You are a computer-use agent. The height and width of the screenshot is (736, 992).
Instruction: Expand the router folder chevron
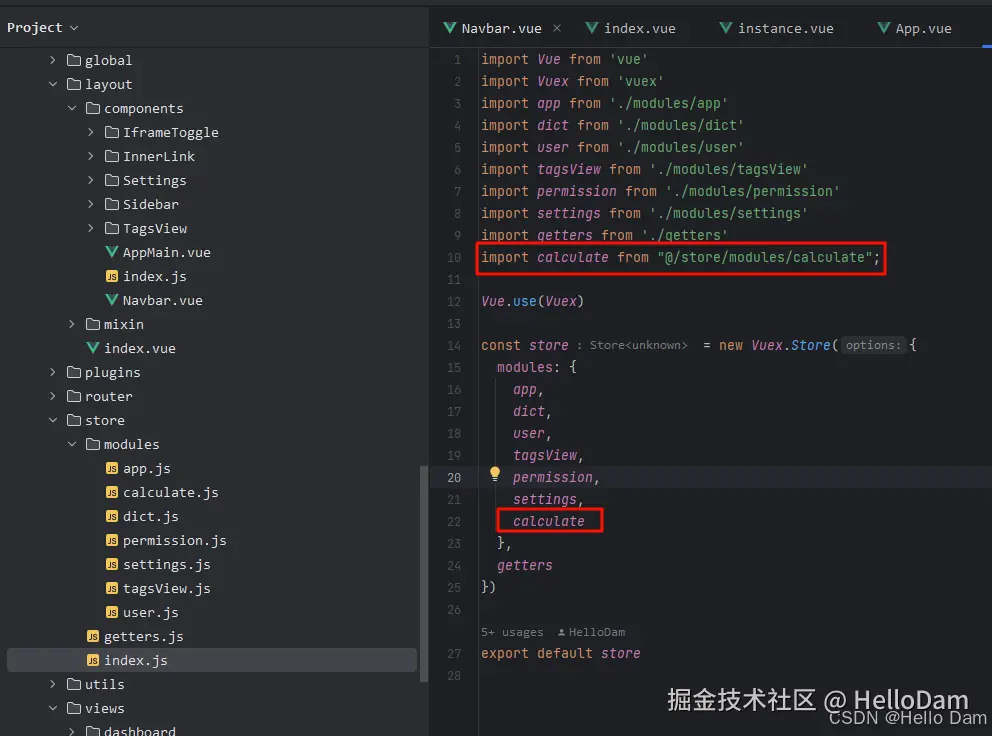click(53, 396)
